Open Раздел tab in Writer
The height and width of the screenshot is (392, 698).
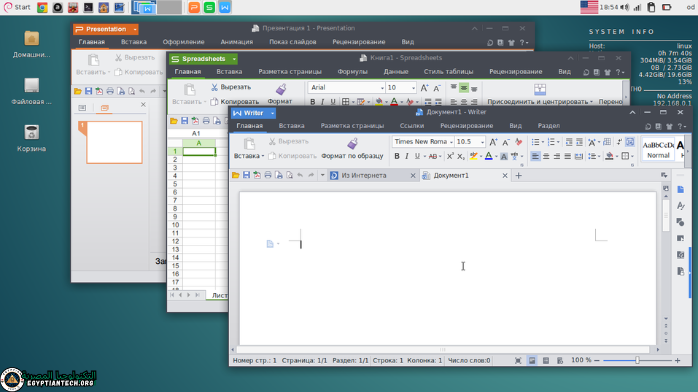tap(548, 126)
